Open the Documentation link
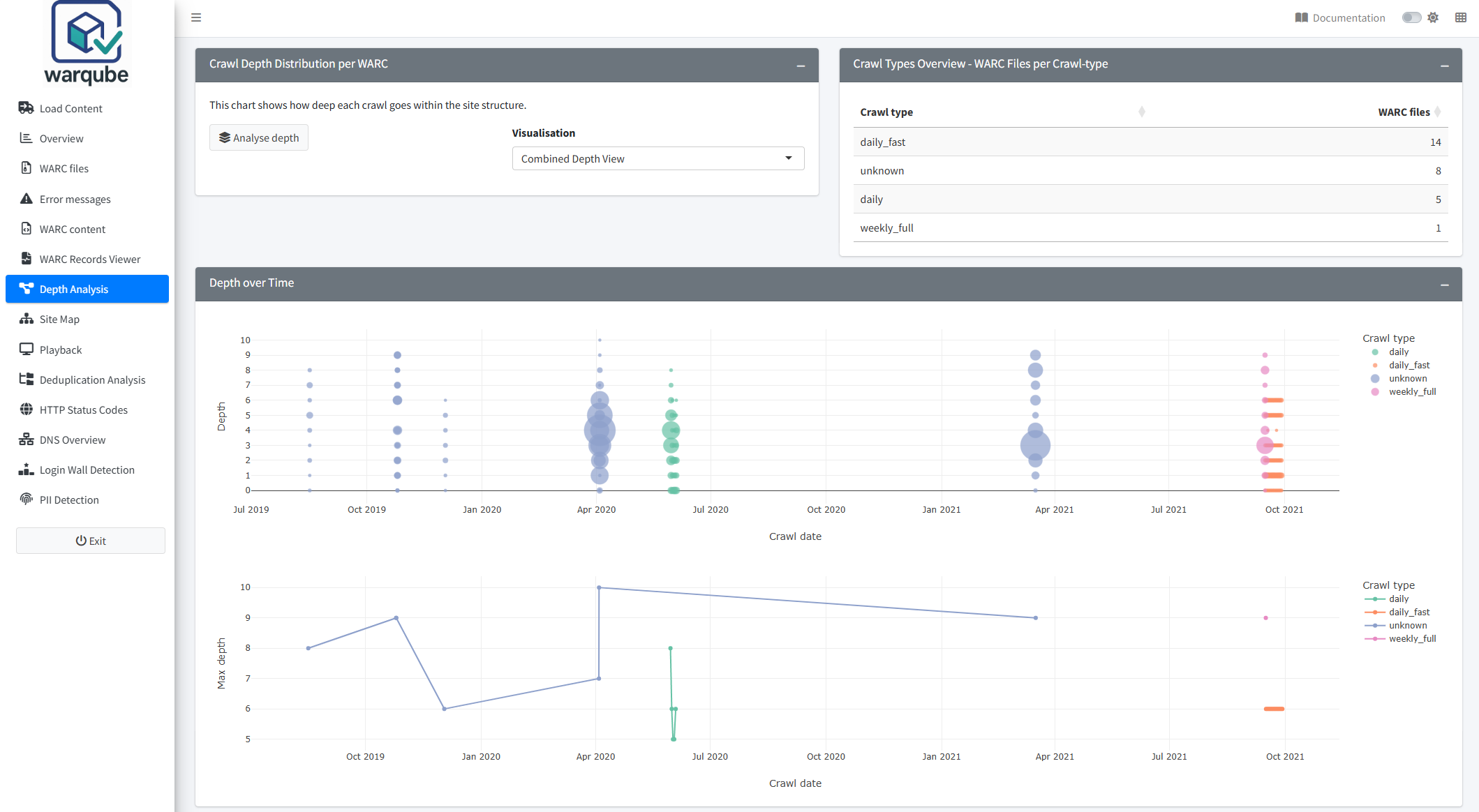 click(1340, 17)
